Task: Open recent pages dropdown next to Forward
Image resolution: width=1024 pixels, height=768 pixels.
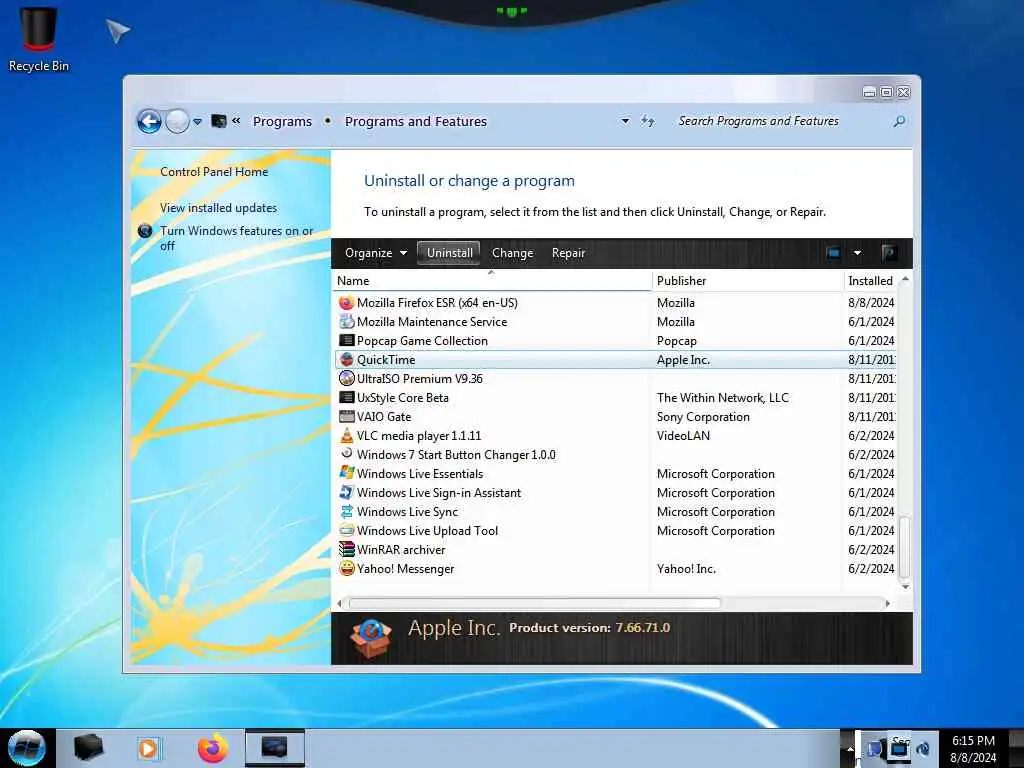Action: tap(197, 121)
